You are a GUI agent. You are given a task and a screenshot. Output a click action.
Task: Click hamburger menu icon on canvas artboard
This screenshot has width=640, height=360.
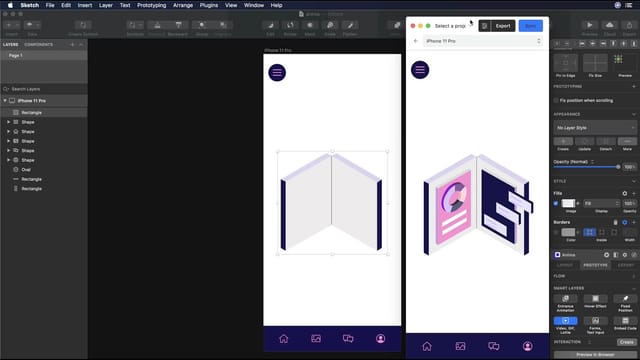pos(277,73)
